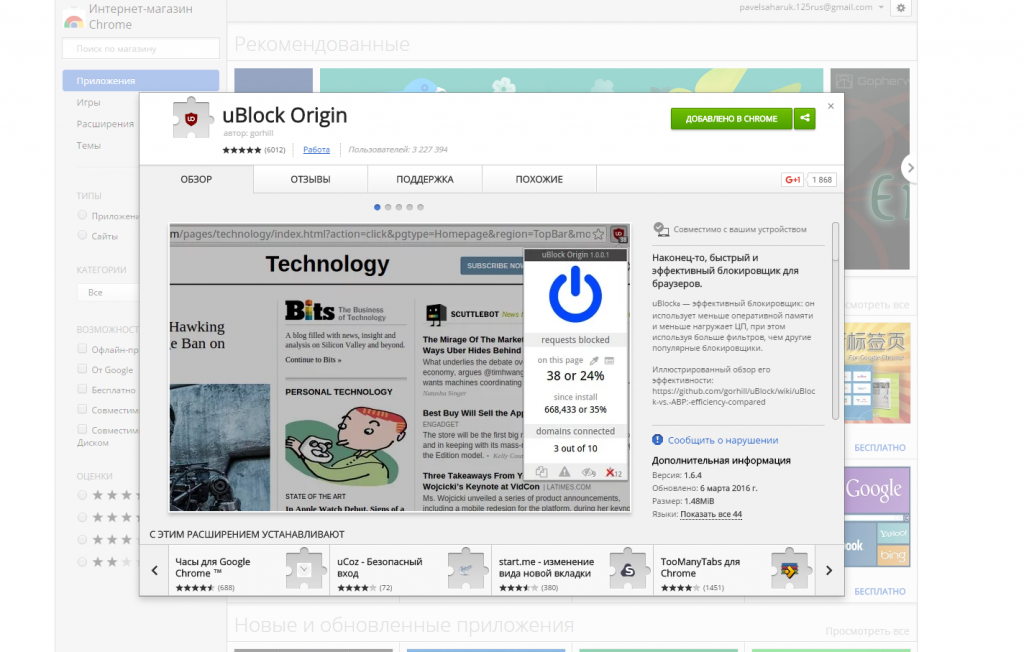
Task: Select the Приложения type radio button
Action: (x=82, y=215)
